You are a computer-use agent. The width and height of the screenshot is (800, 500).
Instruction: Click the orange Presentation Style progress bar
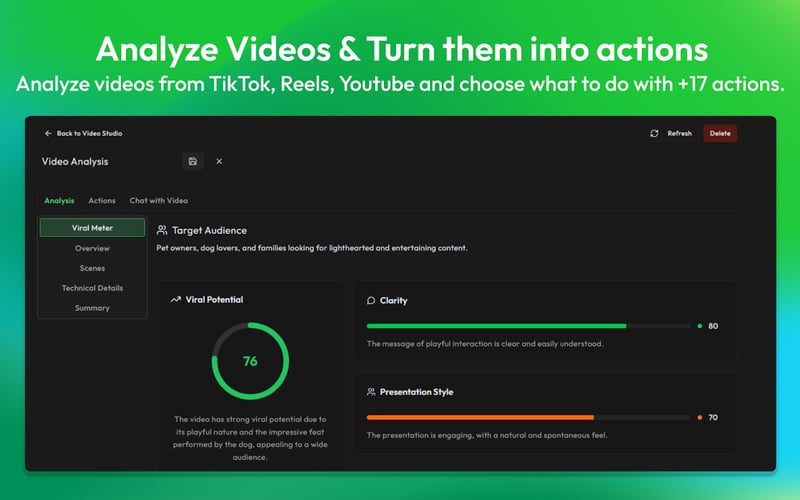pos(528,417)
